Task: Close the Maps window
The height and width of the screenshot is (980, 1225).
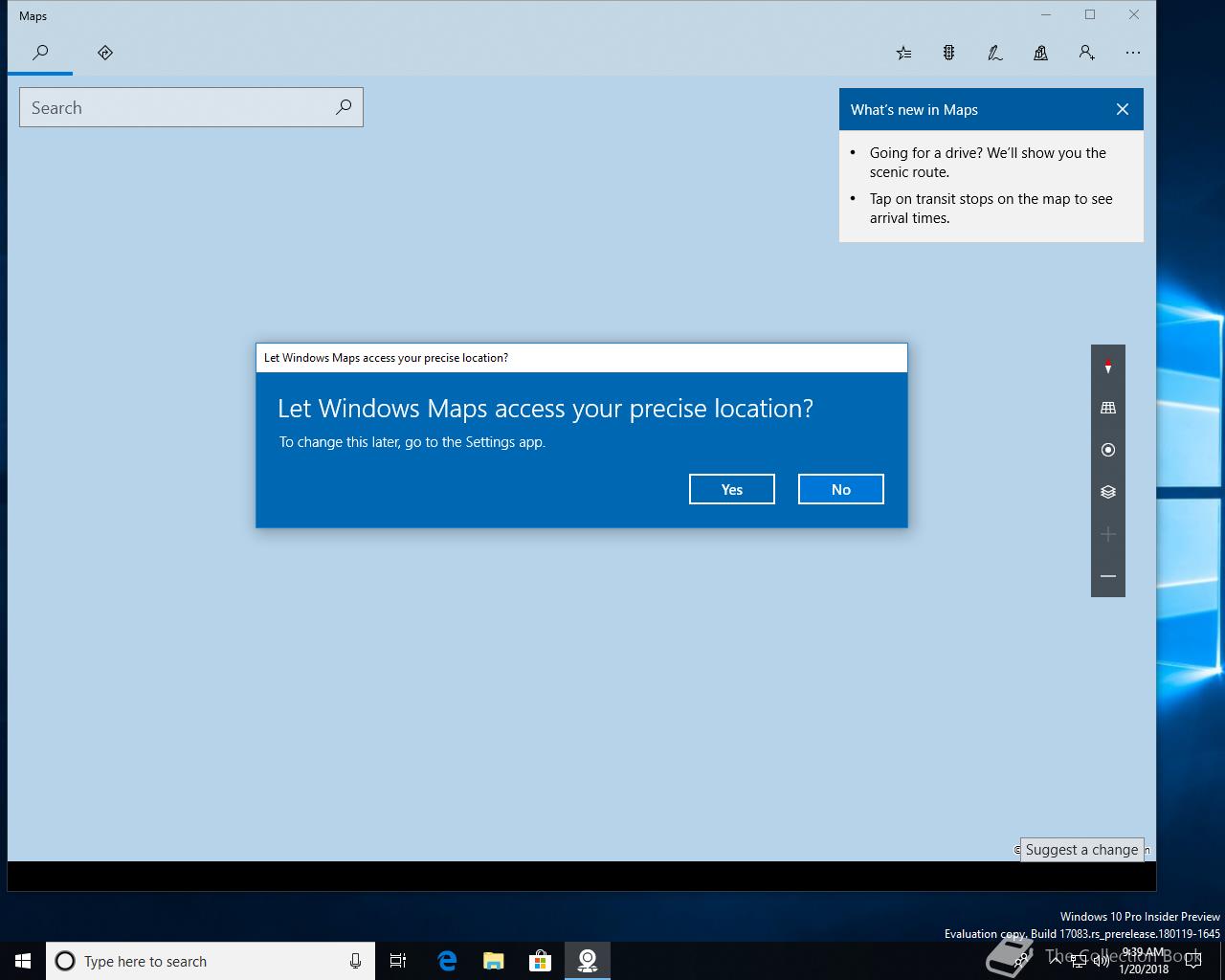Action: (1134, 14)
